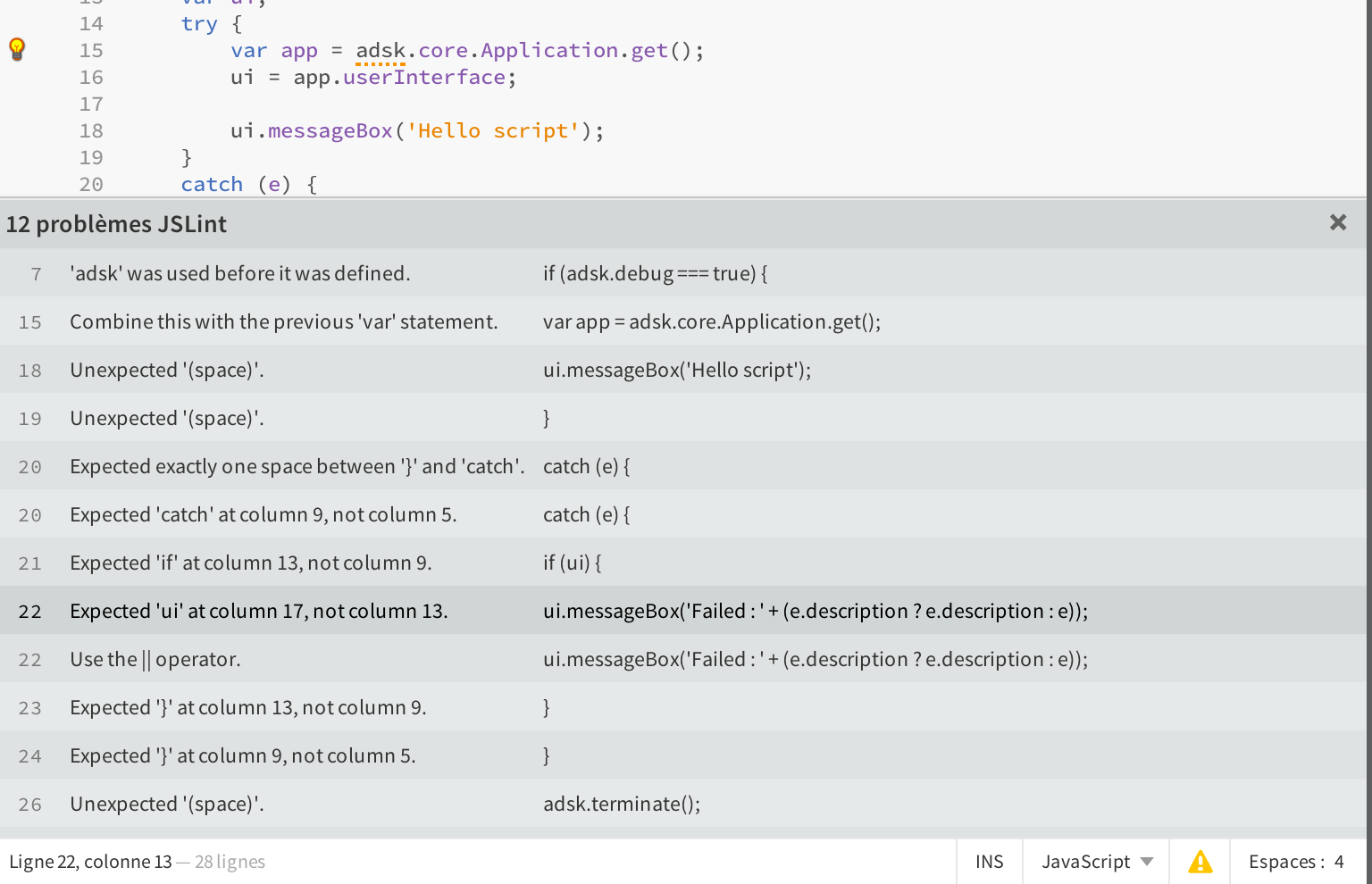Screen dimensions: 1372x884
Task: Select the 'adsk.terminate();' problem on line 26
Action: point(166,804)
